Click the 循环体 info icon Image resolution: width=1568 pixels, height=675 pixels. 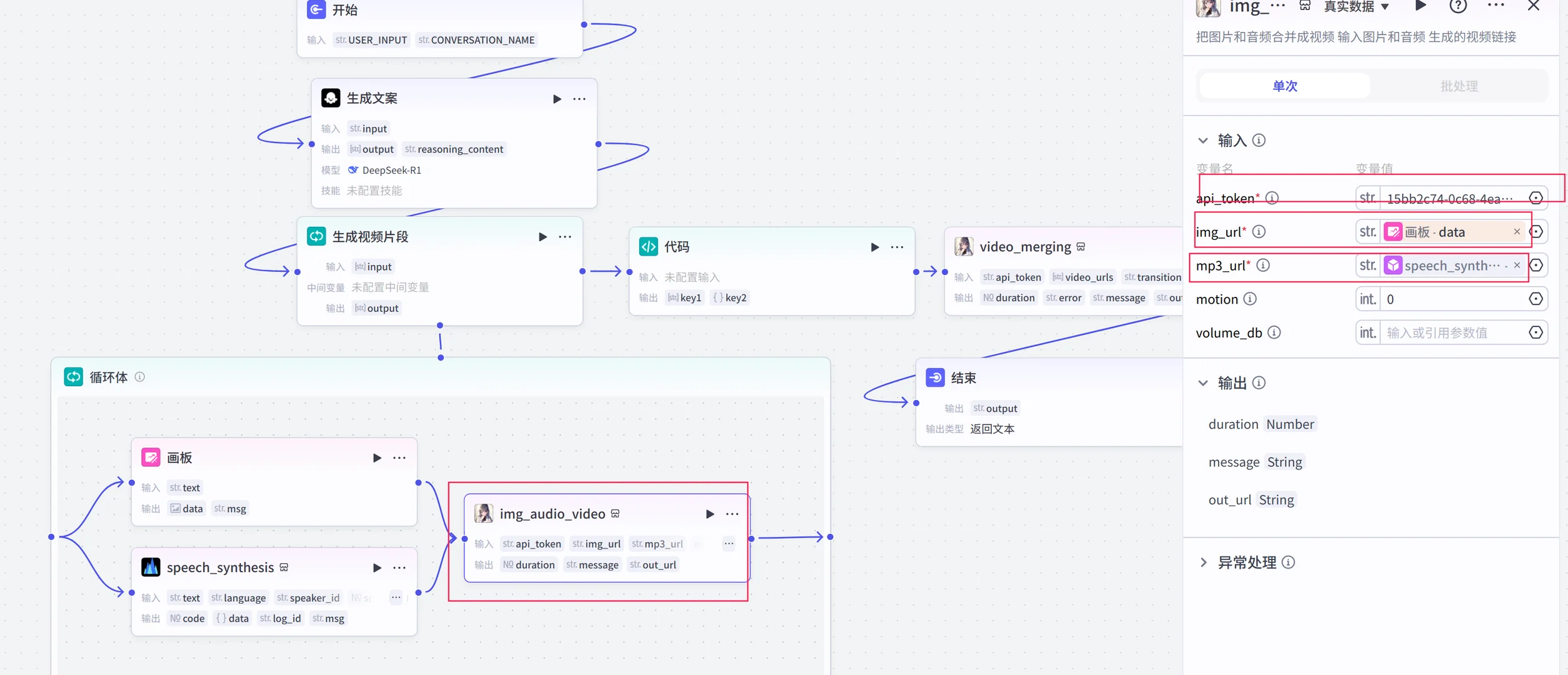coord(140,377)
